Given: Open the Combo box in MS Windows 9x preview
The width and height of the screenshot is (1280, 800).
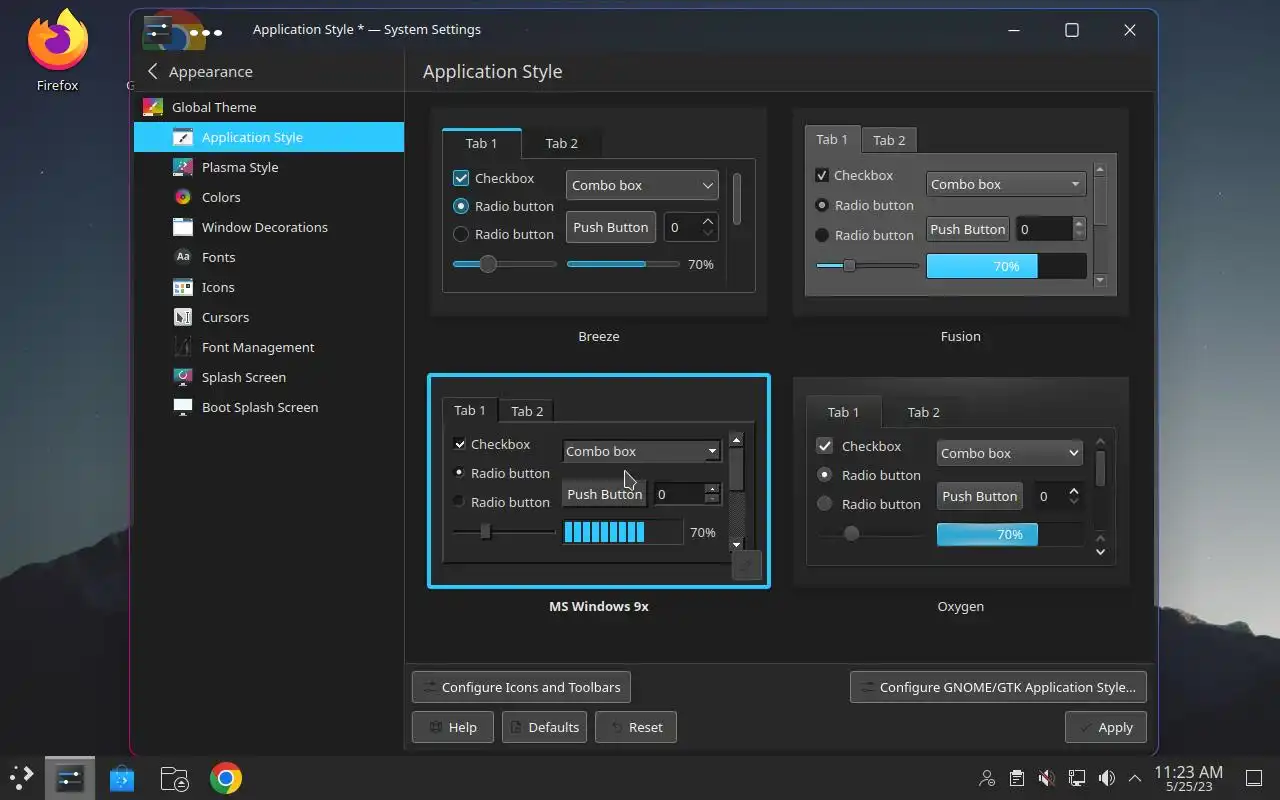Looking at the screenshot, I should tap(642, 451).
